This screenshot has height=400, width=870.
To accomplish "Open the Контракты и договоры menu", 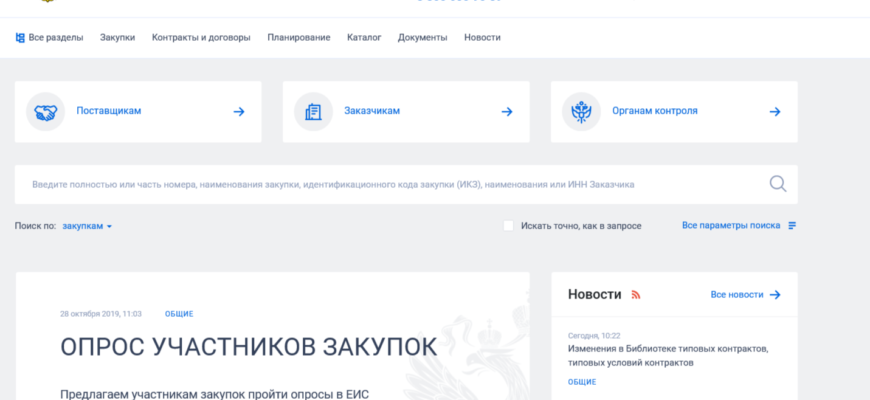I will [201, 38].
